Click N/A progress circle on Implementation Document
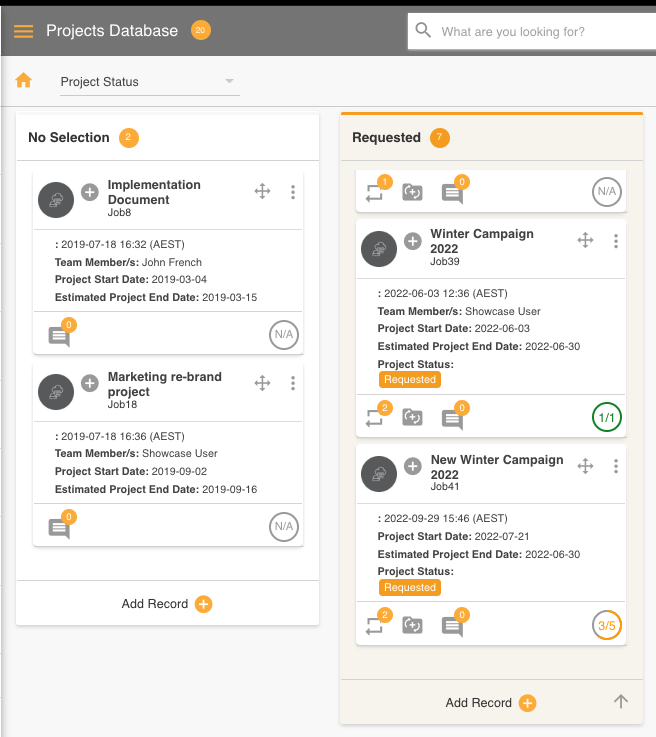 284,335
